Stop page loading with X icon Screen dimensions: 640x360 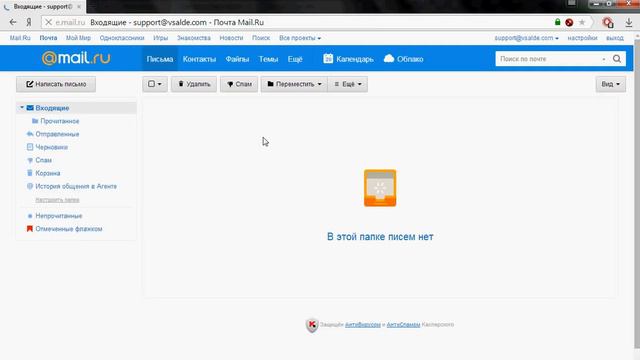click(x=48, y=22)
